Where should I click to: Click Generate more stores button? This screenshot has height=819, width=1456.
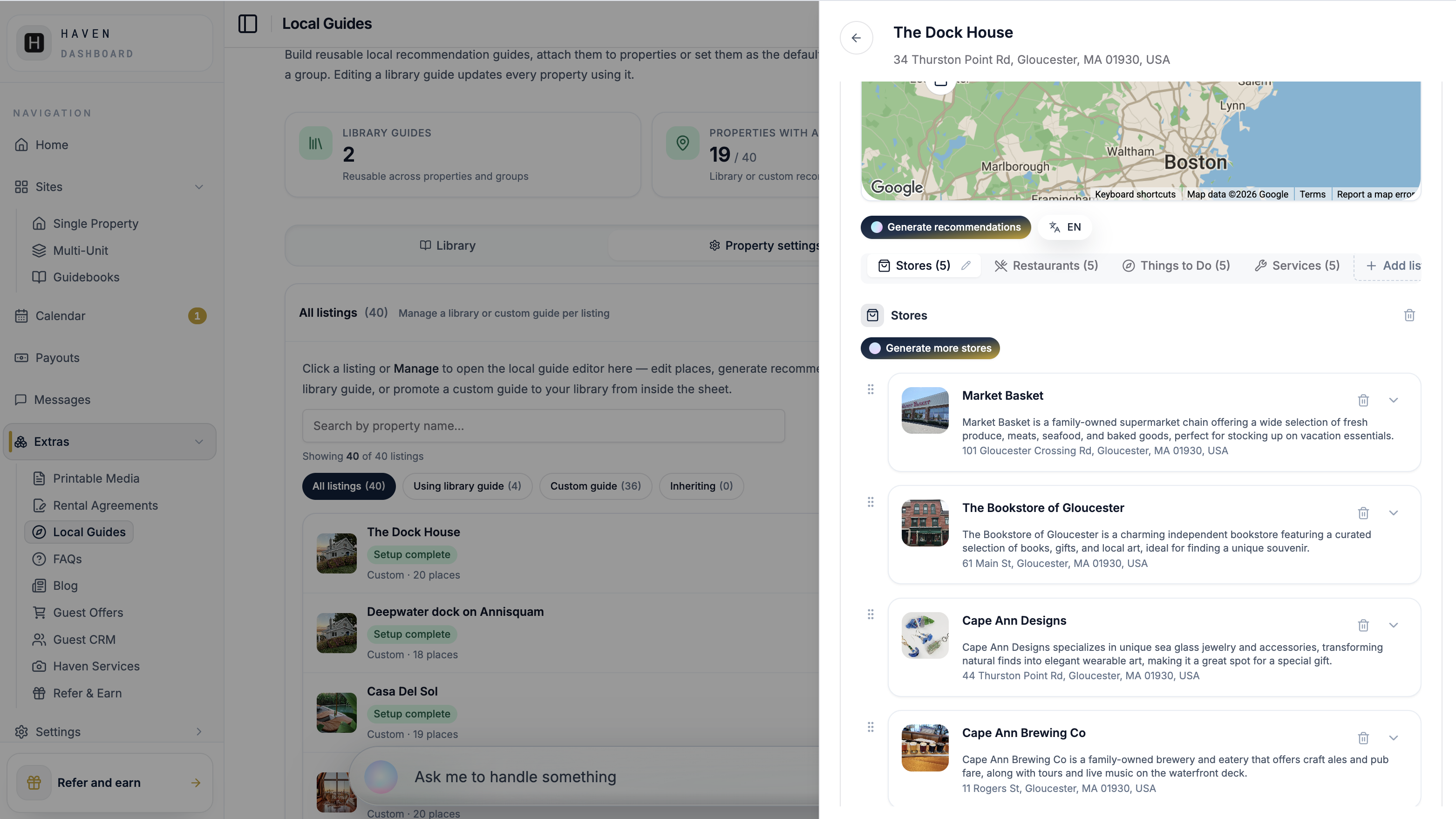(930, 348)
